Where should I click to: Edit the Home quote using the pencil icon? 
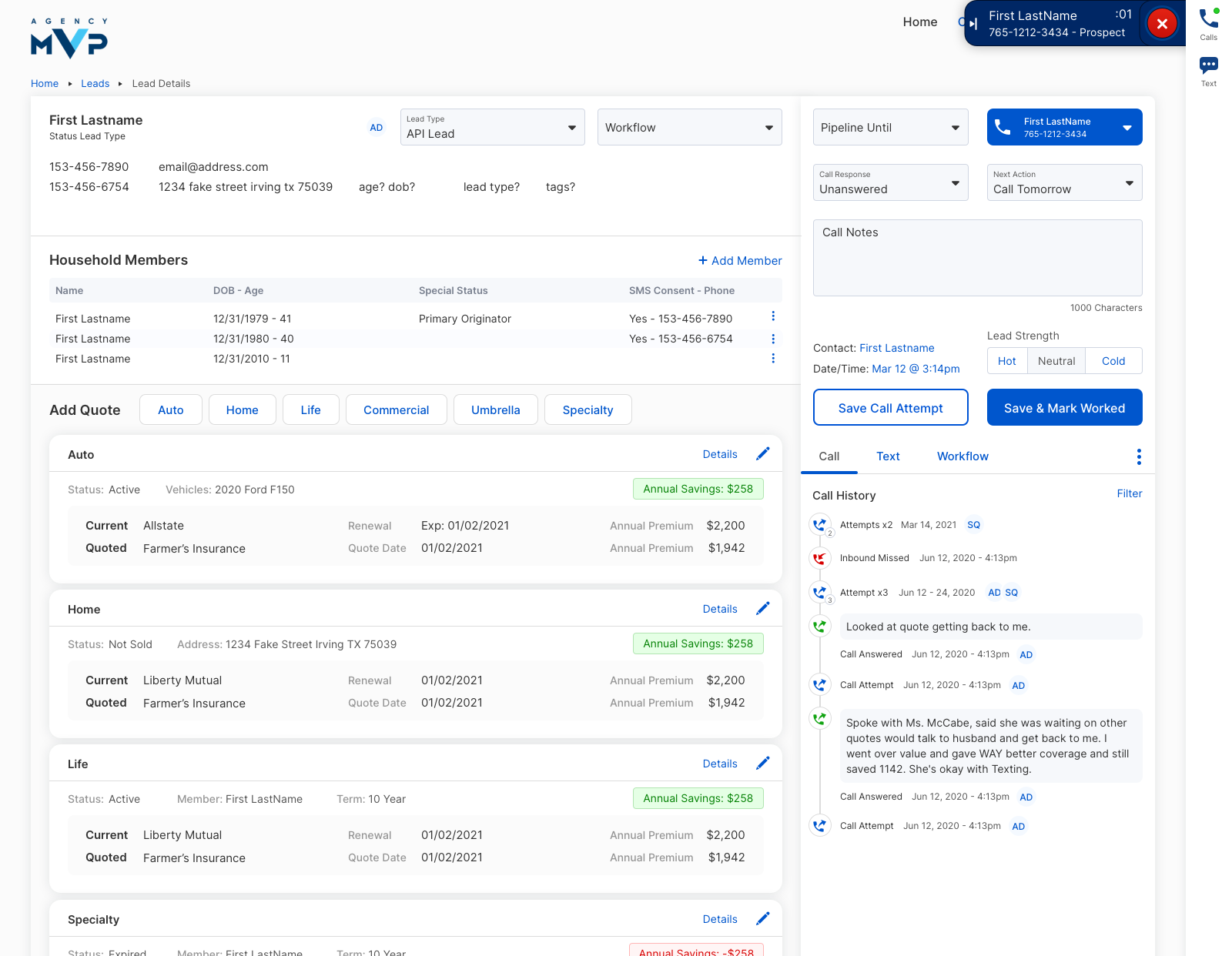763,608
